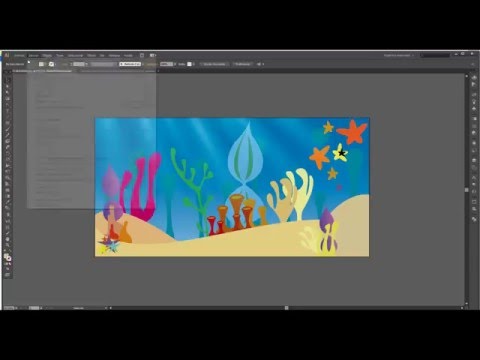Viewport: 480px width, 360px height.
Task: Click the Document Setup button
Action: pyautogui.click(x=214, y=64)
